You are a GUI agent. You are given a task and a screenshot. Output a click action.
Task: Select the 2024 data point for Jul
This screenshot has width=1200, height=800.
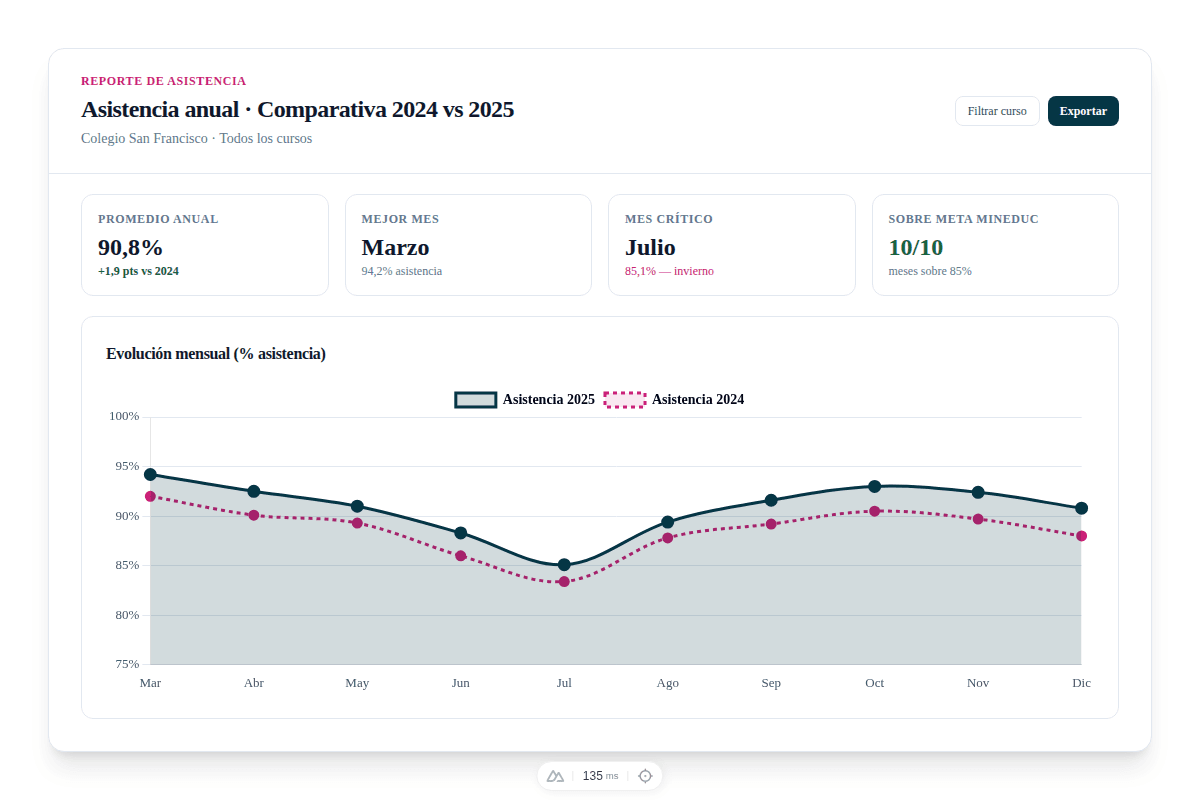pyautogui.click(x=564, y=581)
